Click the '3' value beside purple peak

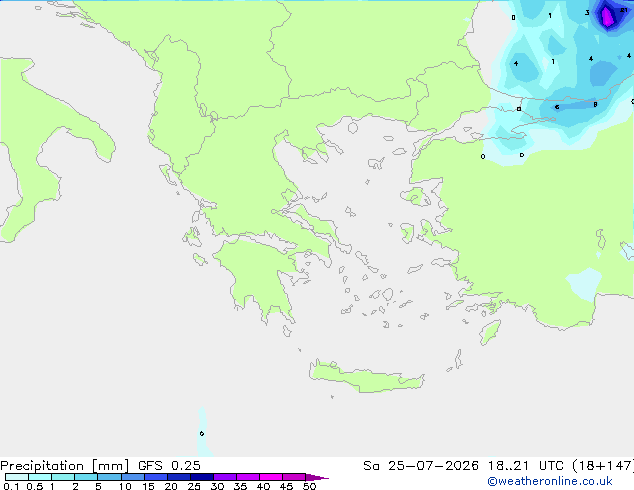(587, 13)
